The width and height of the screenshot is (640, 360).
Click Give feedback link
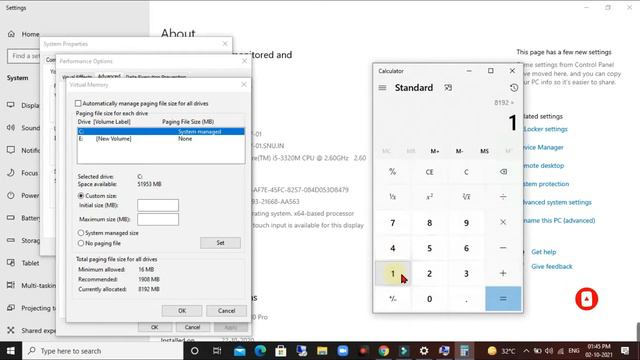tap(552, 266)
